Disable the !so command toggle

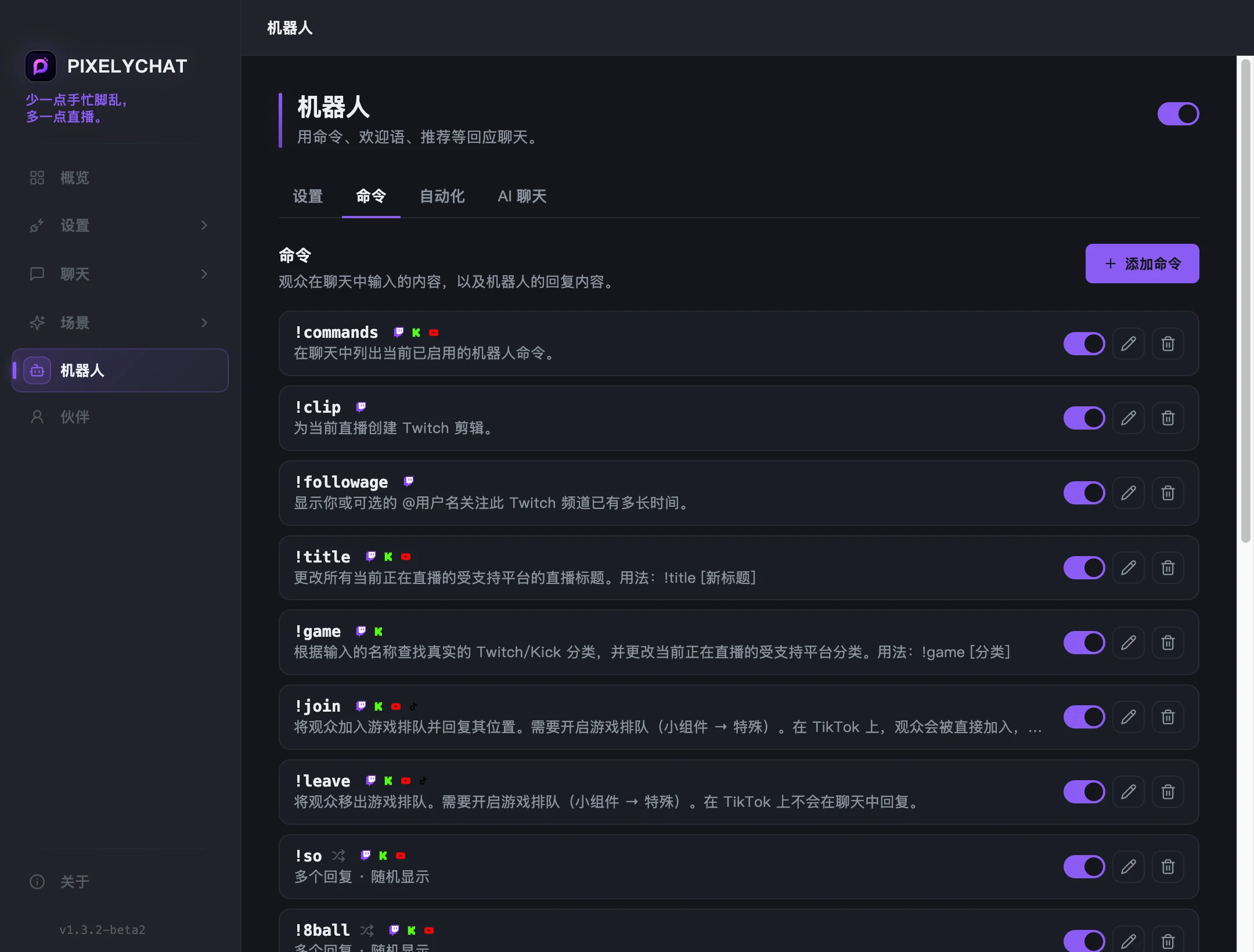click(x=1084, y=867)
